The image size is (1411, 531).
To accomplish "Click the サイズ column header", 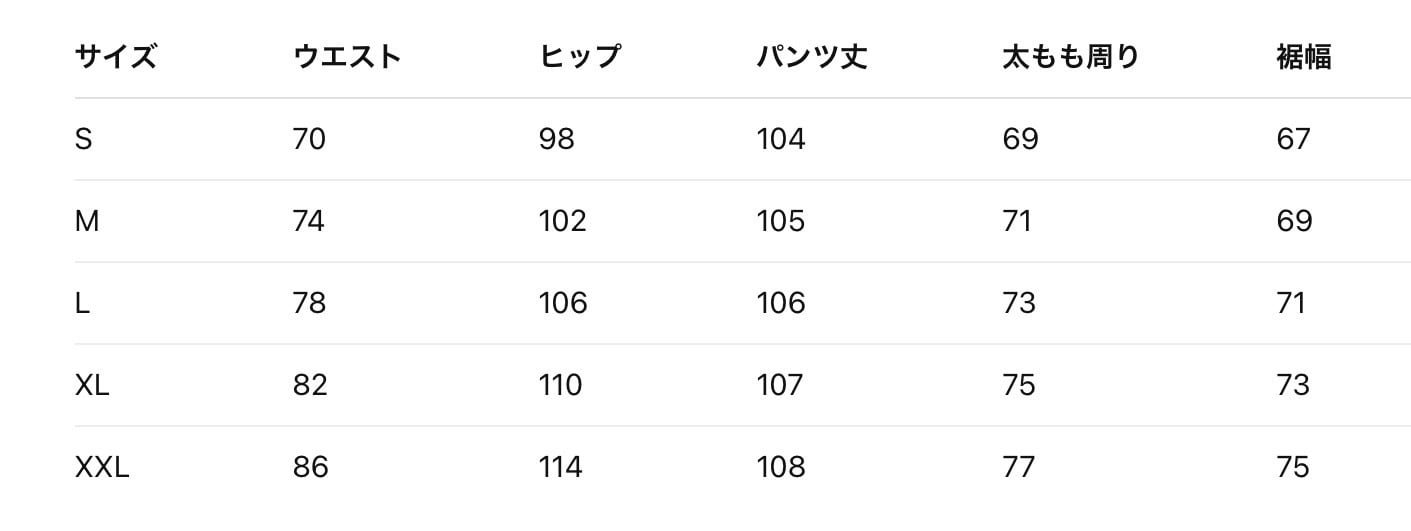I will [x=115, y=57].
